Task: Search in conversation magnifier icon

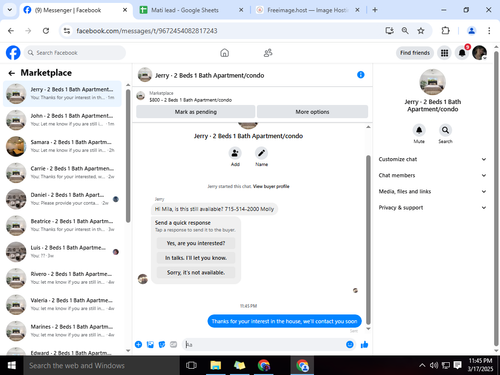Action: pos(445,130)
